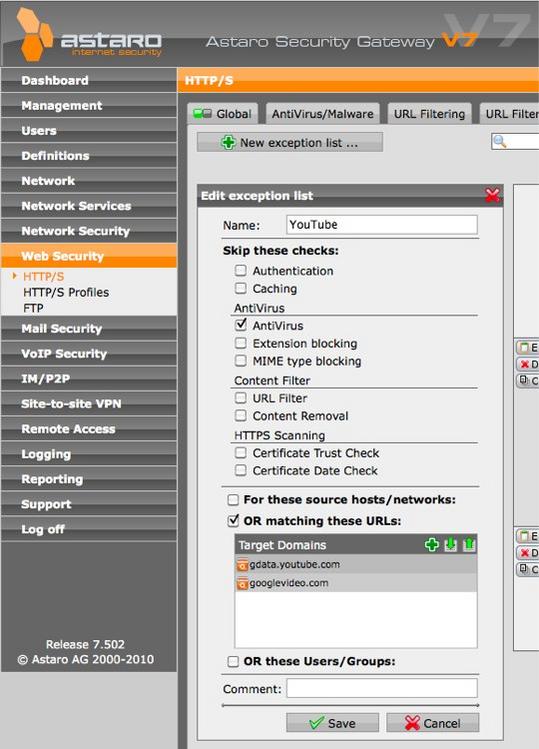Enable For these source hosts/networks

pos(233,500)
